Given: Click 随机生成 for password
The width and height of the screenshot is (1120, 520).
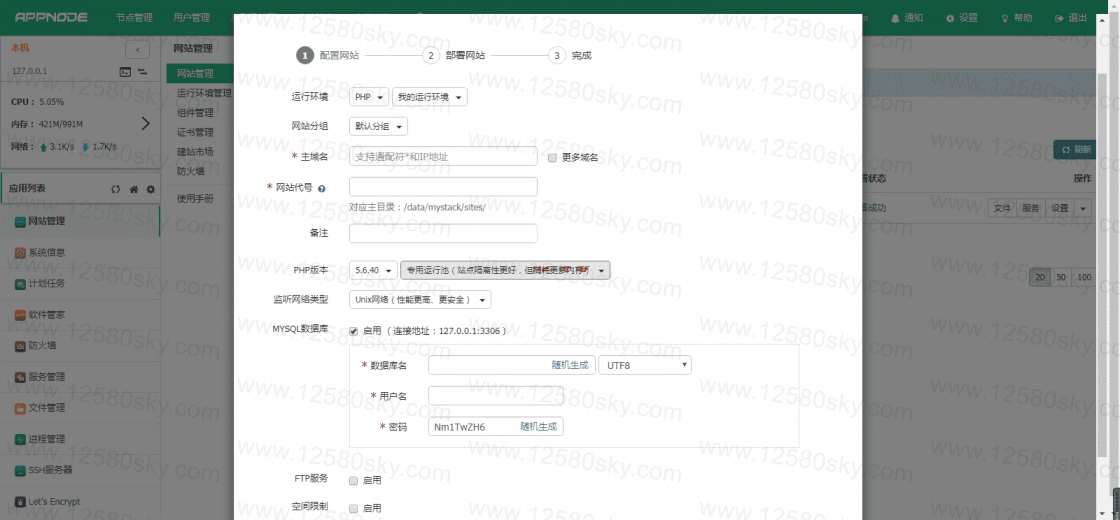Looking at the screenshot, I should point(539,426).
